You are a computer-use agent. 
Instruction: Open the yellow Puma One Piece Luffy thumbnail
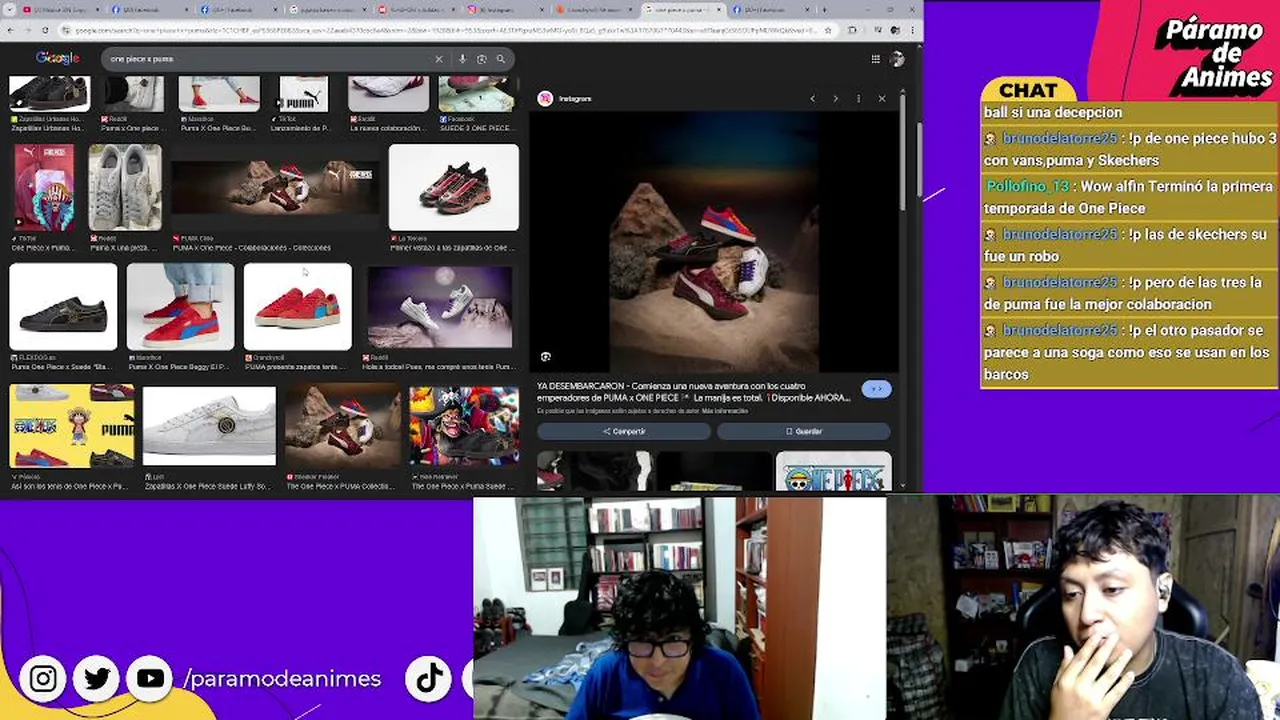click(x=71, y=426)
